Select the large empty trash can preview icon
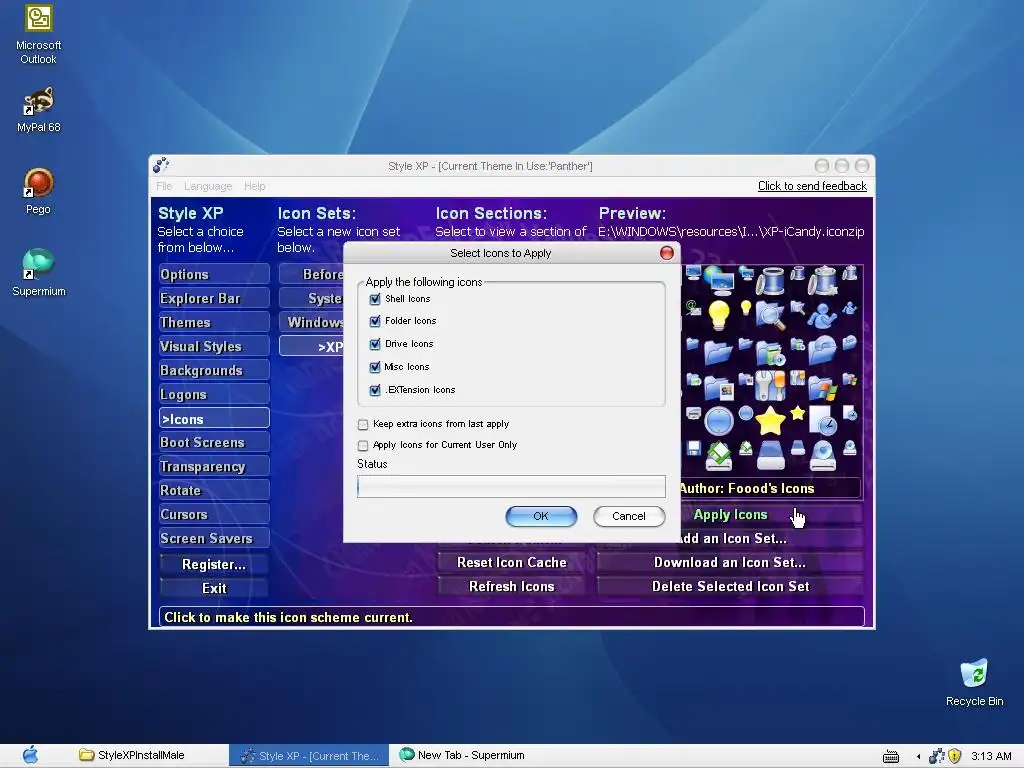Screen dimensions: 1024x768 (771, 281)
